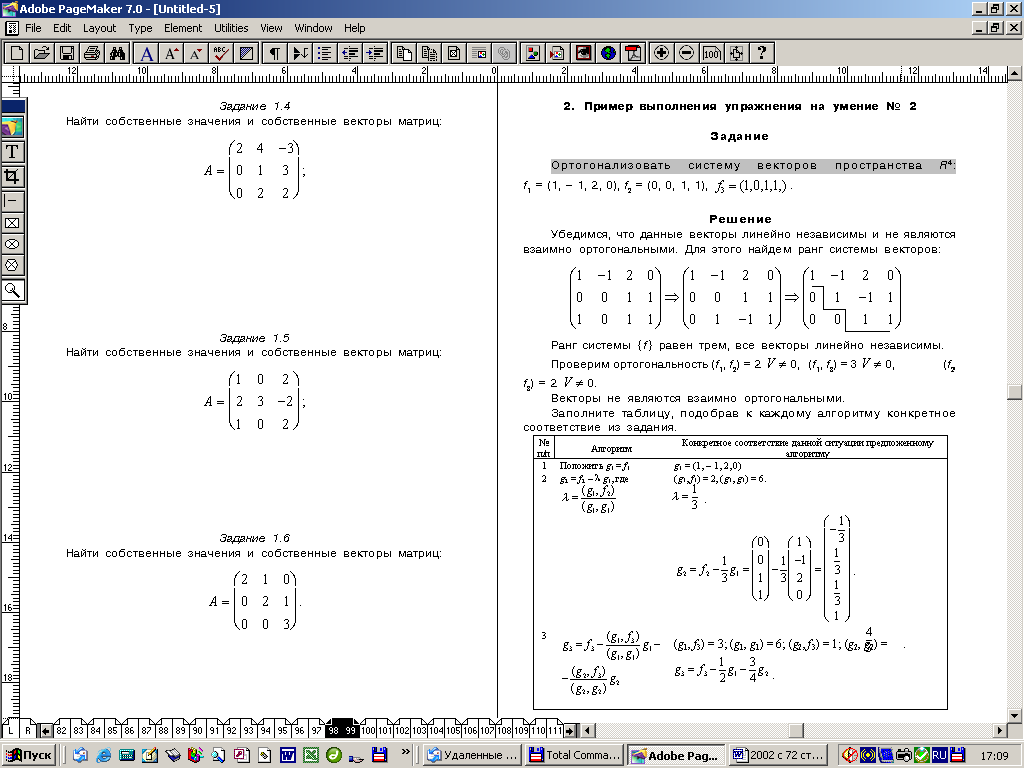This screenshot has height=768, width=1024.
Task: Select the Zoom magnifier tool in toolbox
Action: coord(12,290)
